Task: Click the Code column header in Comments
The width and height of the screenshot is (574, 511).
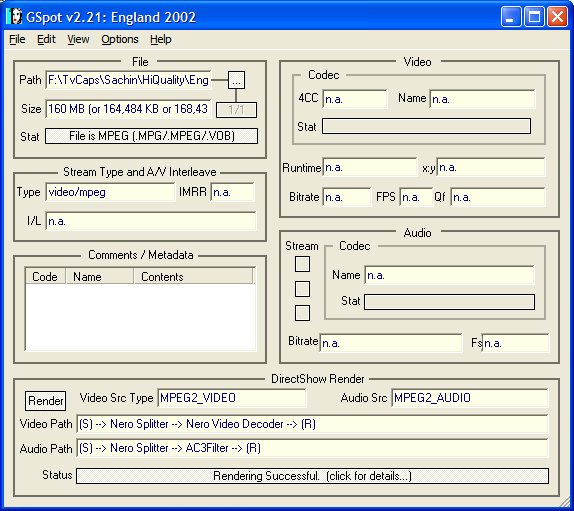Action: 45,276
